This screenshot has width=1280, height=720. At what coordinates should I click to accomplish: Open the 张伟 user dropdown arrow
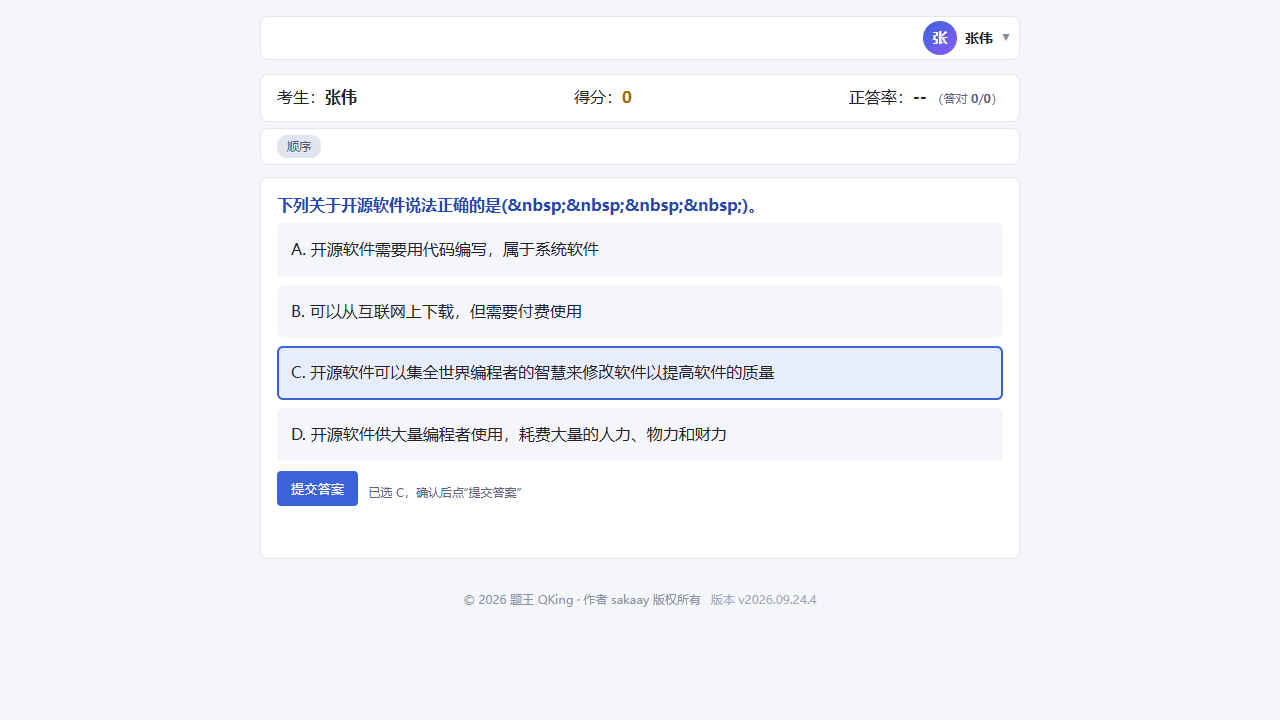pyautogui.click(x=1006, y=38)
